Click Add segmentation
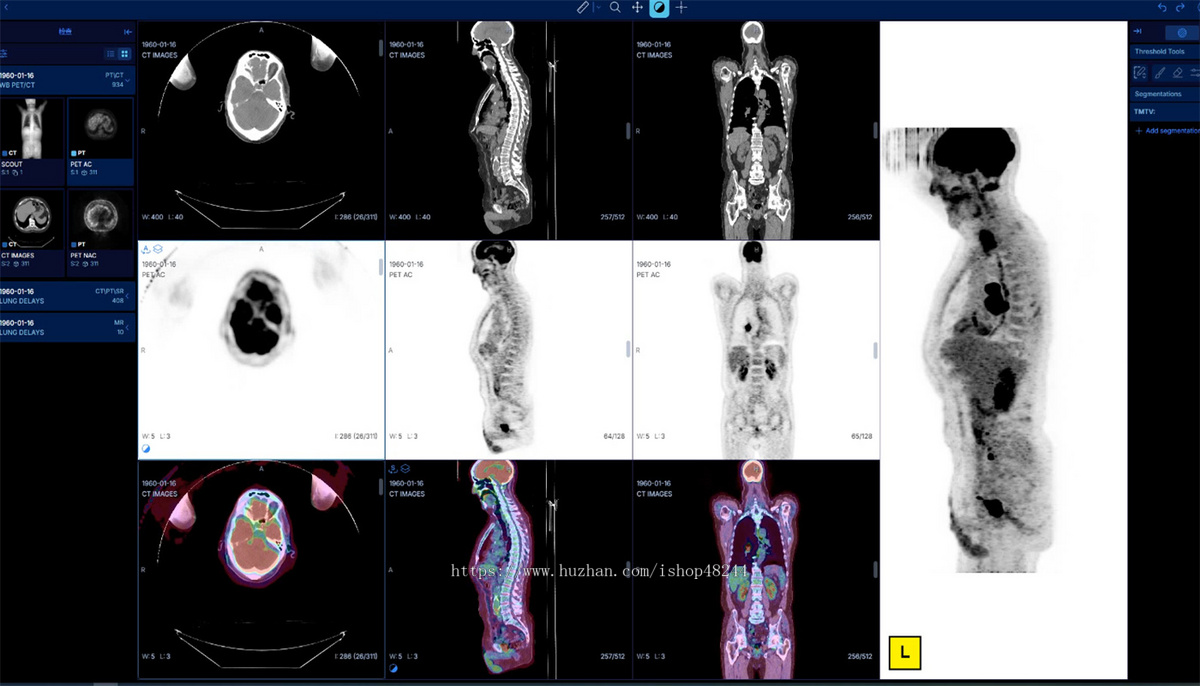This screenshot has width=1200, height=686. coord(1167,131)
